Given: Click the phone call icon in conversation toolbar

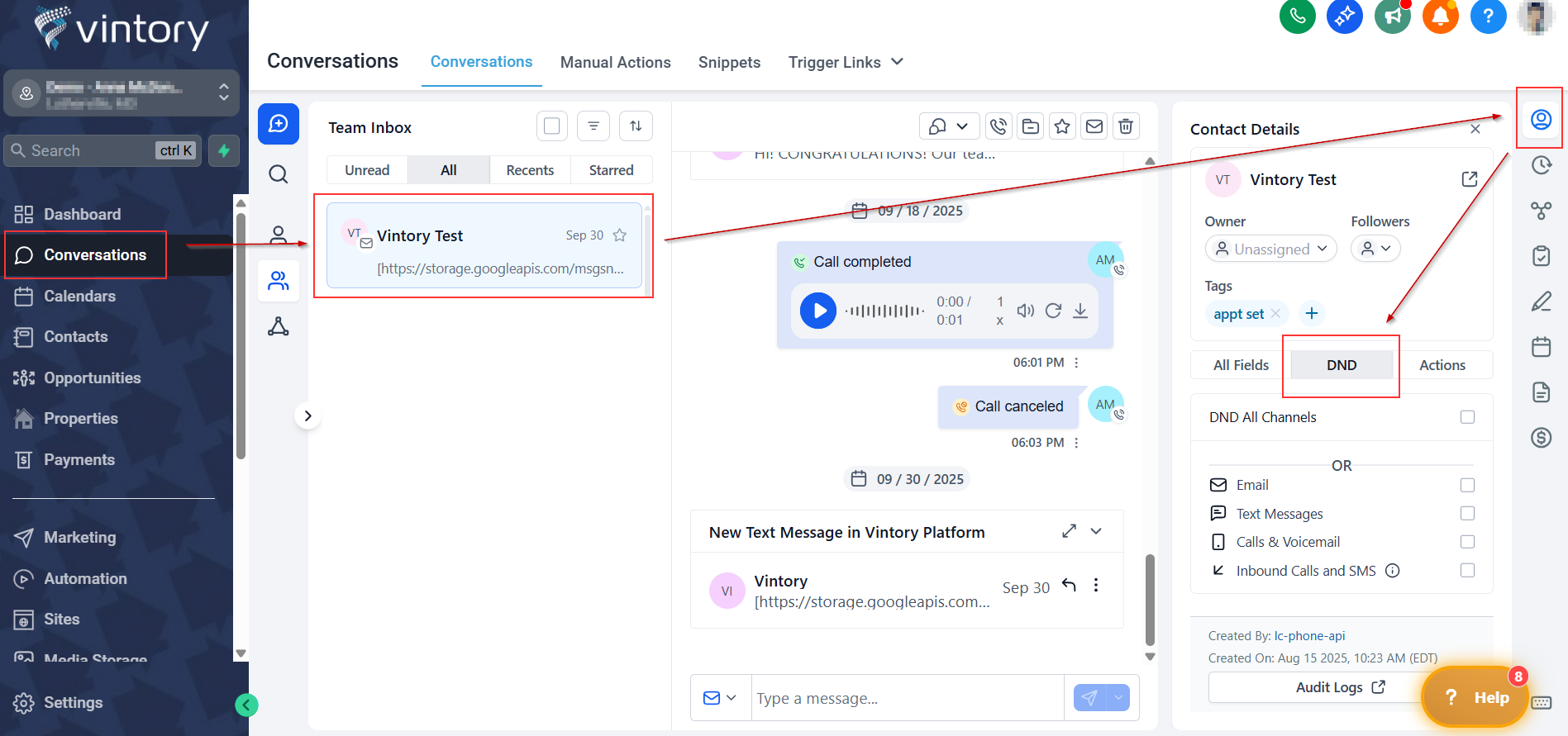Looking at the screenshot, I should (x=998, y=126).
